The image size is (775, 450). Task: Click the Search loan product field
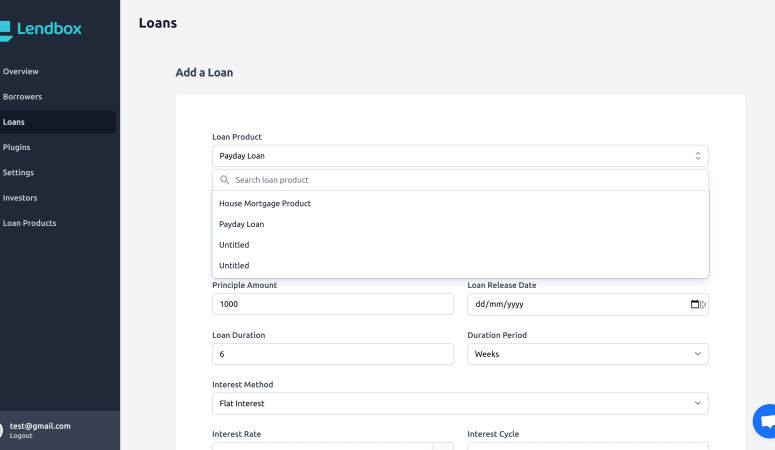pyautogui.click(x=460, y=180)
